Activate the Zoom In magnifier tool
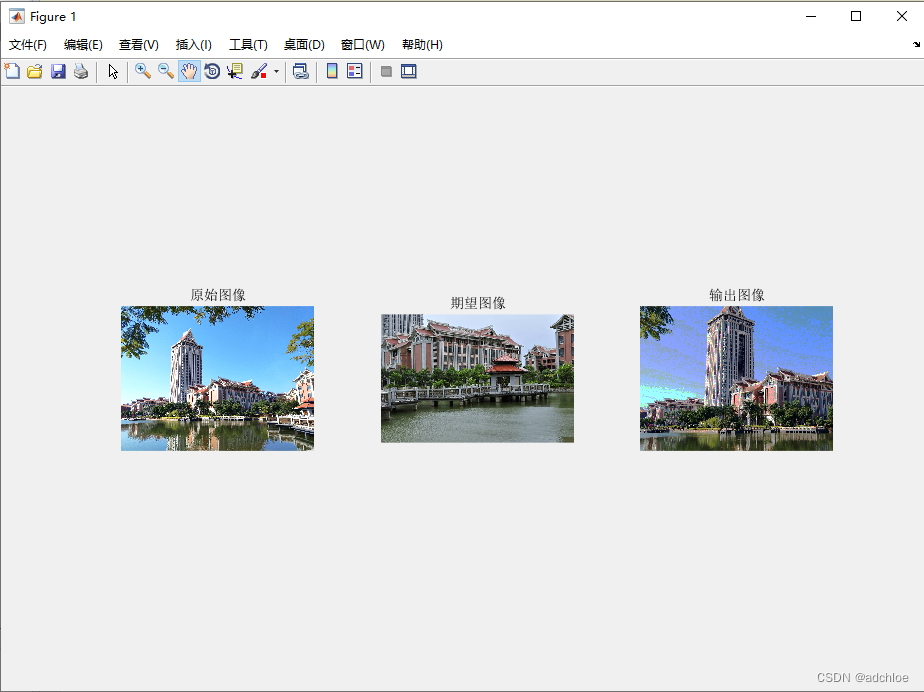The height and width of the screenshot is (692, 924). (143, 71)
